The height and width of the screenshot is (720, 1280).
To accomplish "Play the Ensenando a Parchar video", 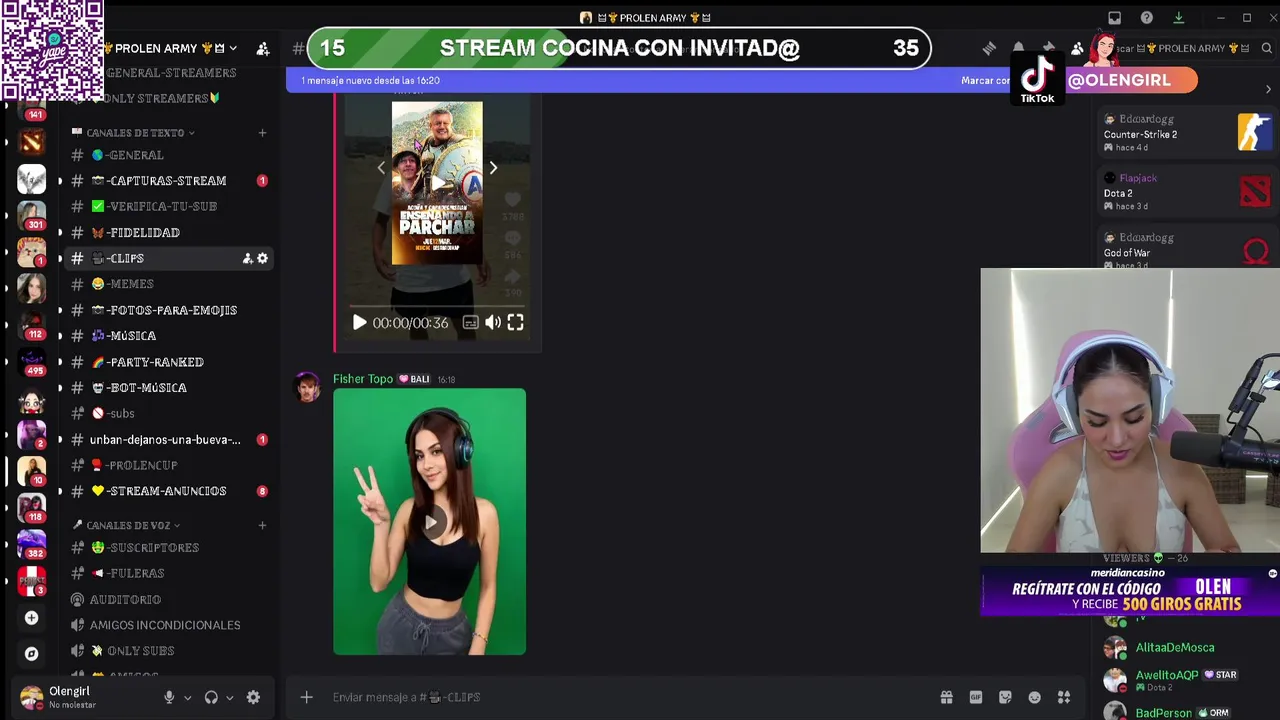I will [360, 323].
